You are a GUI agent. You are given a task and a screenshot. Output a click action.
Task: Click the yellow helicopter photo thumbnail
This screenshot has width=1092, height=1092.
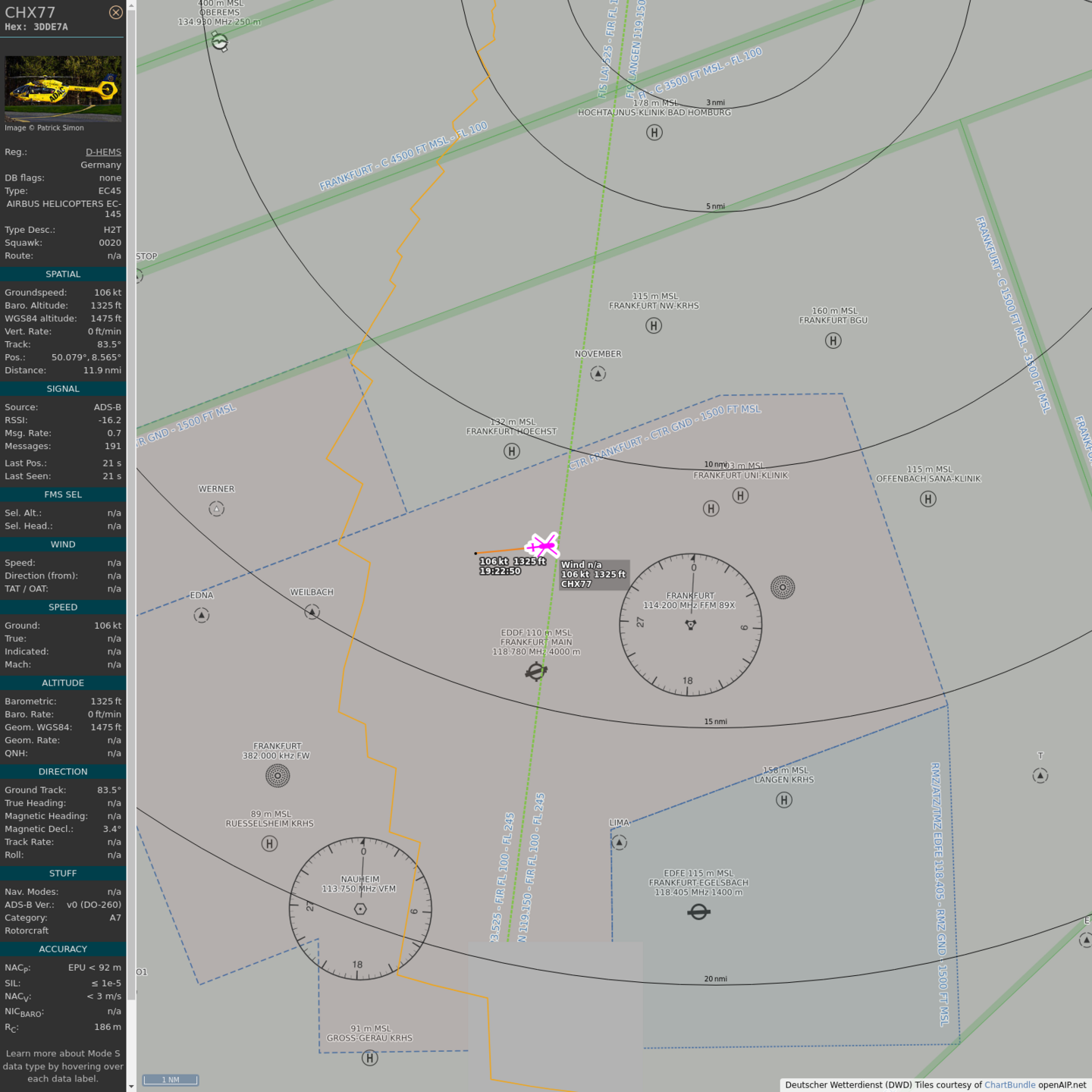coord(63,89)
